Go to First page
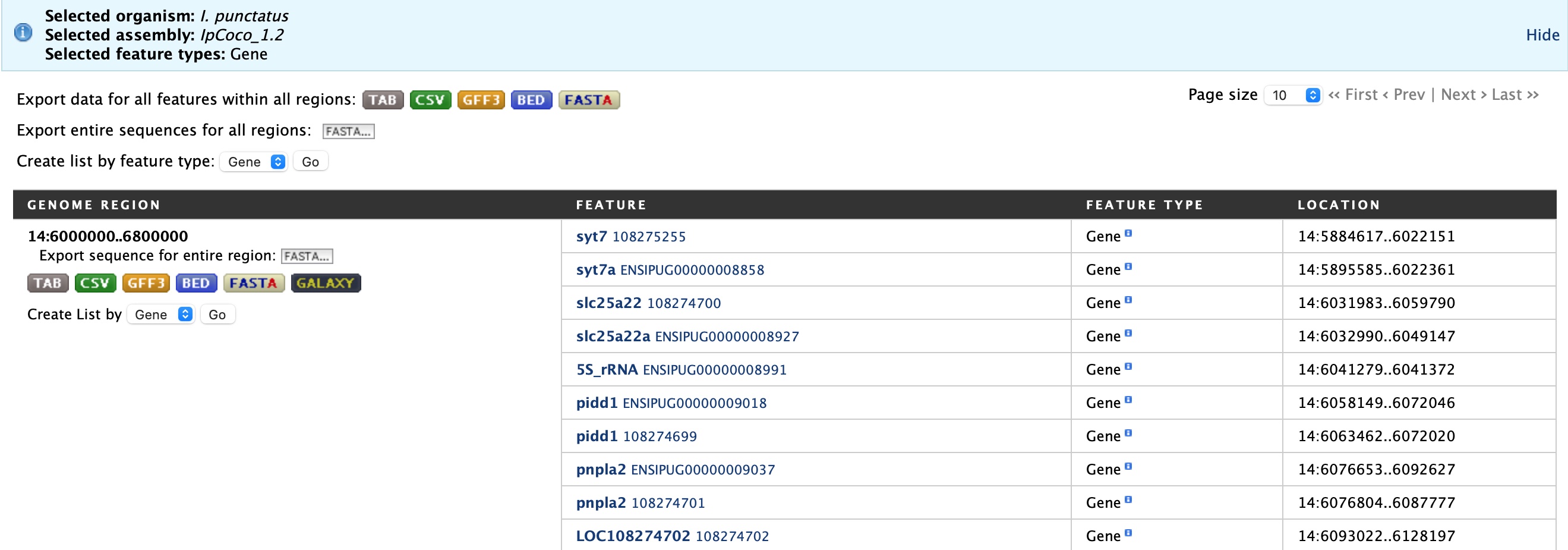 point(1352,95)
